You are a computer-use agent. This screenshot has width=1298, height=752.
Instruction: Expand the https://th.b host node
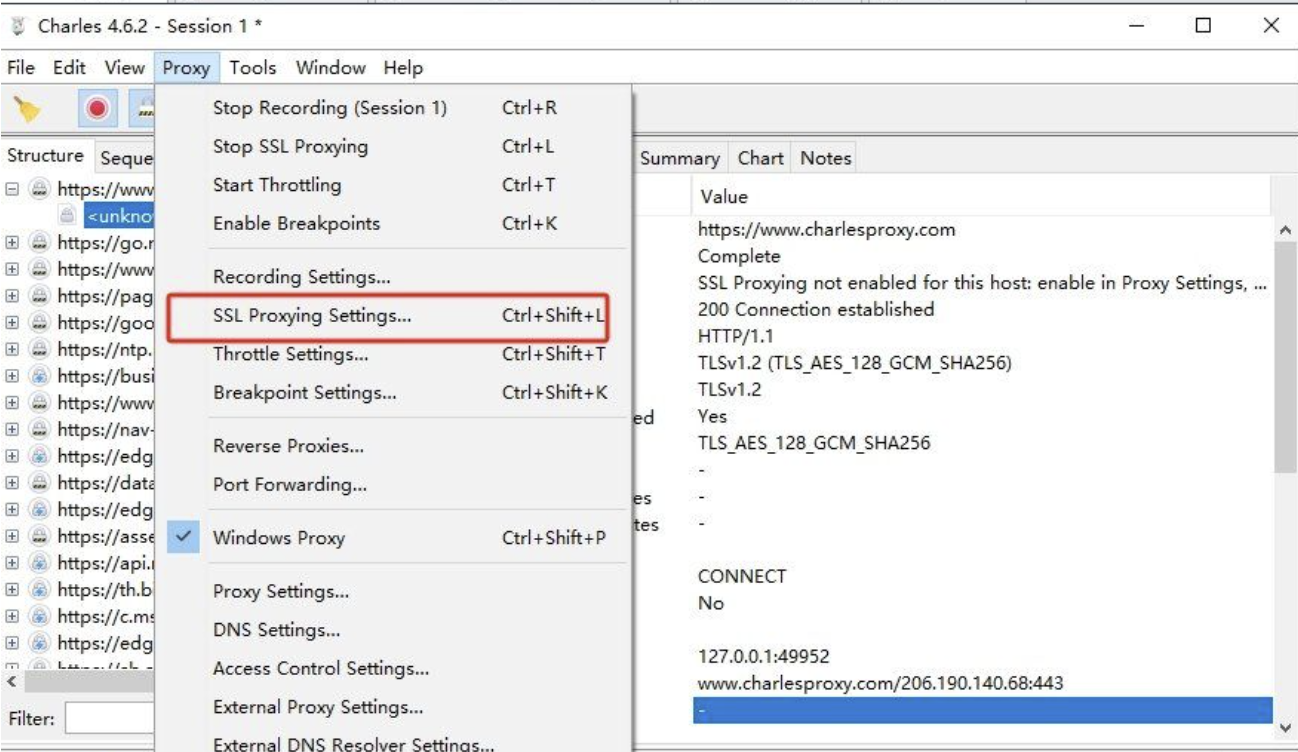pyautogui.click(x=12, y=590)
